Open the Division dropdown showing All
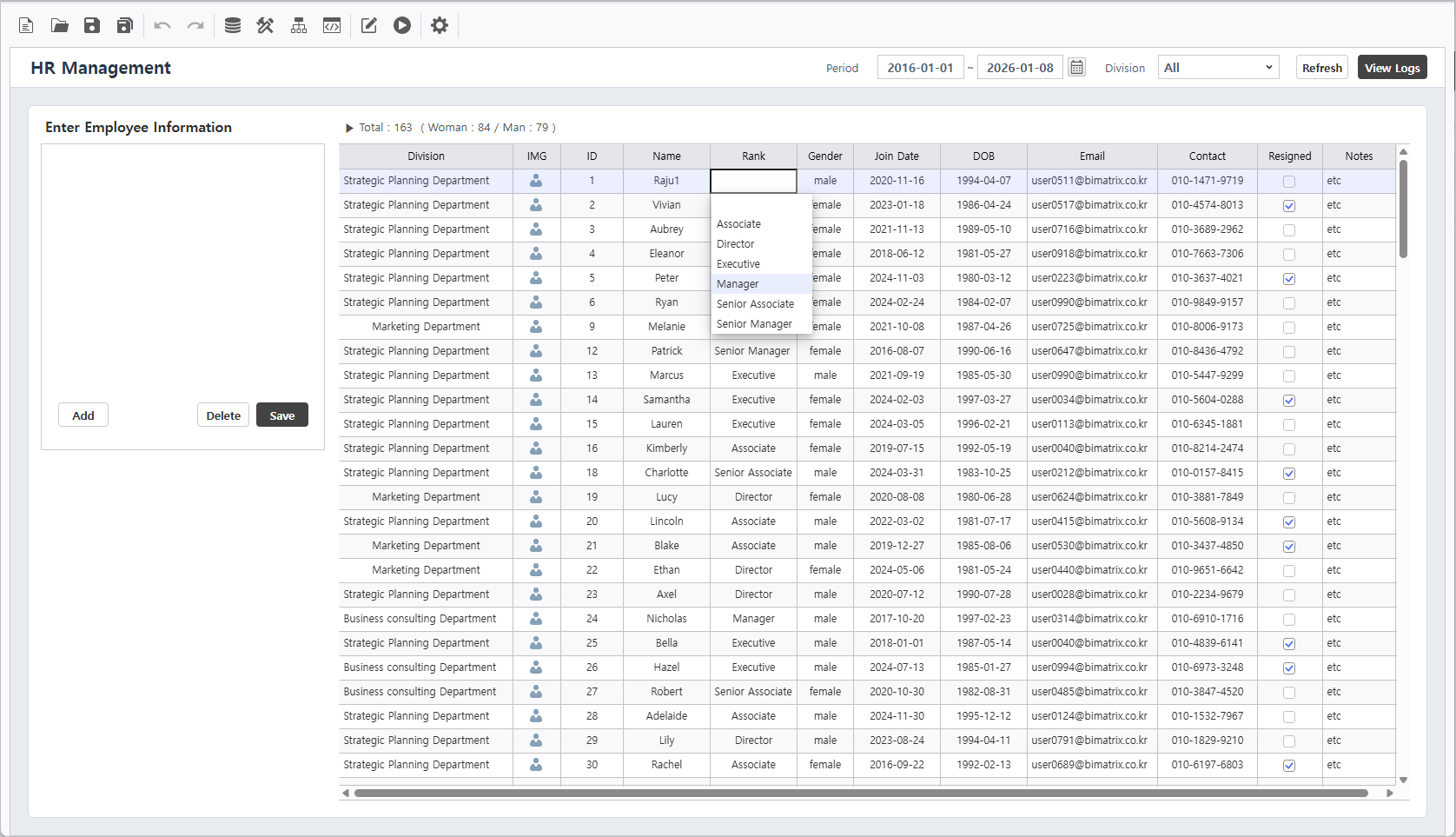Image resolution: width=1456 pixels, height=837 pixels. (1218, 68)
